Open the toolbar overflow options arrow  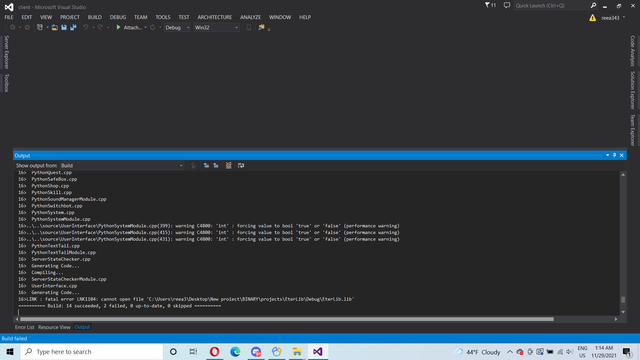pyautogui.click(x=269, y=29)
